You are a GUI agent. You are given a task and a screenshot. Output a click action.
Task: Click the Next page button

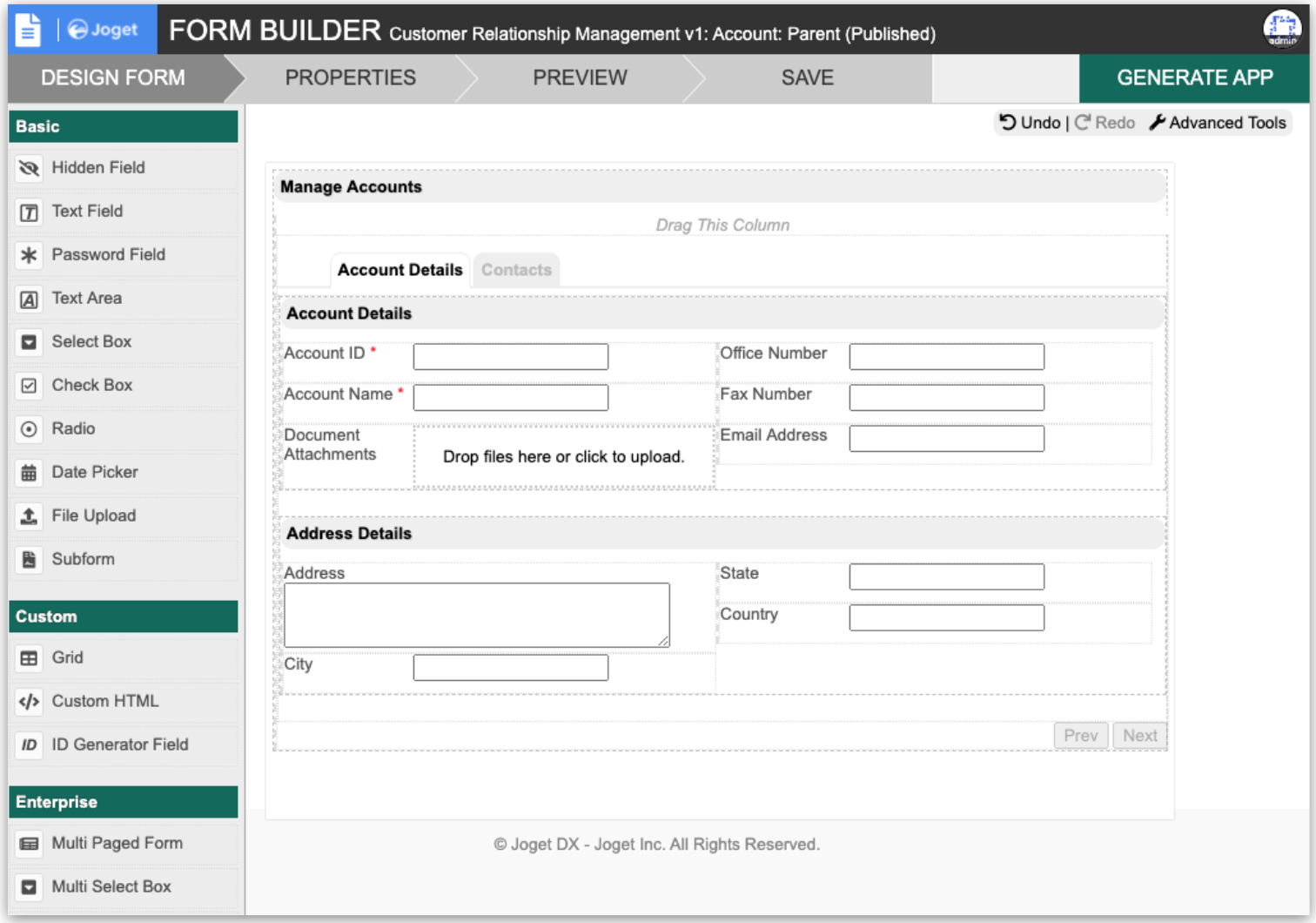point(1139,736)
